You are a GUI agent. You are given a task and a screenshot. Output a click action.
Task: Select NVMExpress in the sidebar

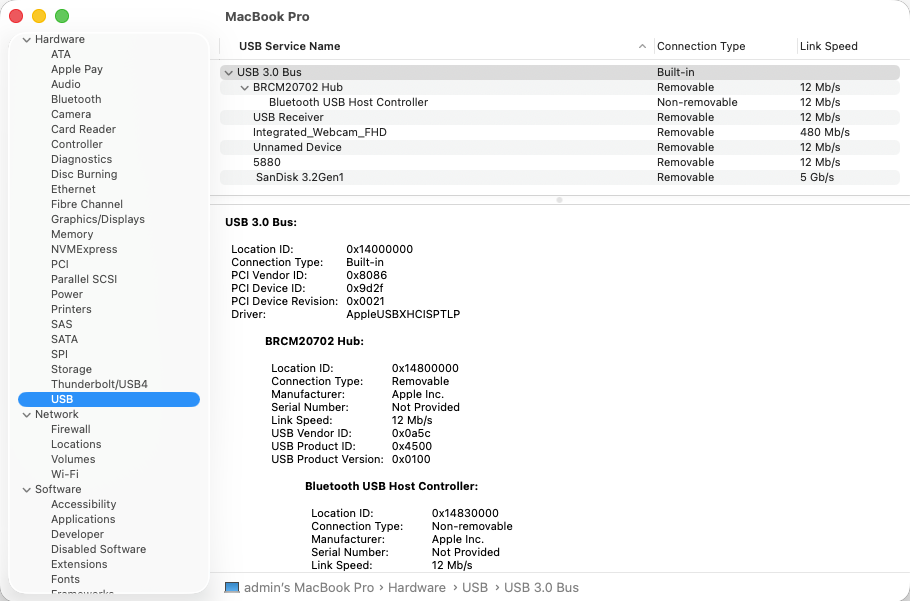[84, 249]
